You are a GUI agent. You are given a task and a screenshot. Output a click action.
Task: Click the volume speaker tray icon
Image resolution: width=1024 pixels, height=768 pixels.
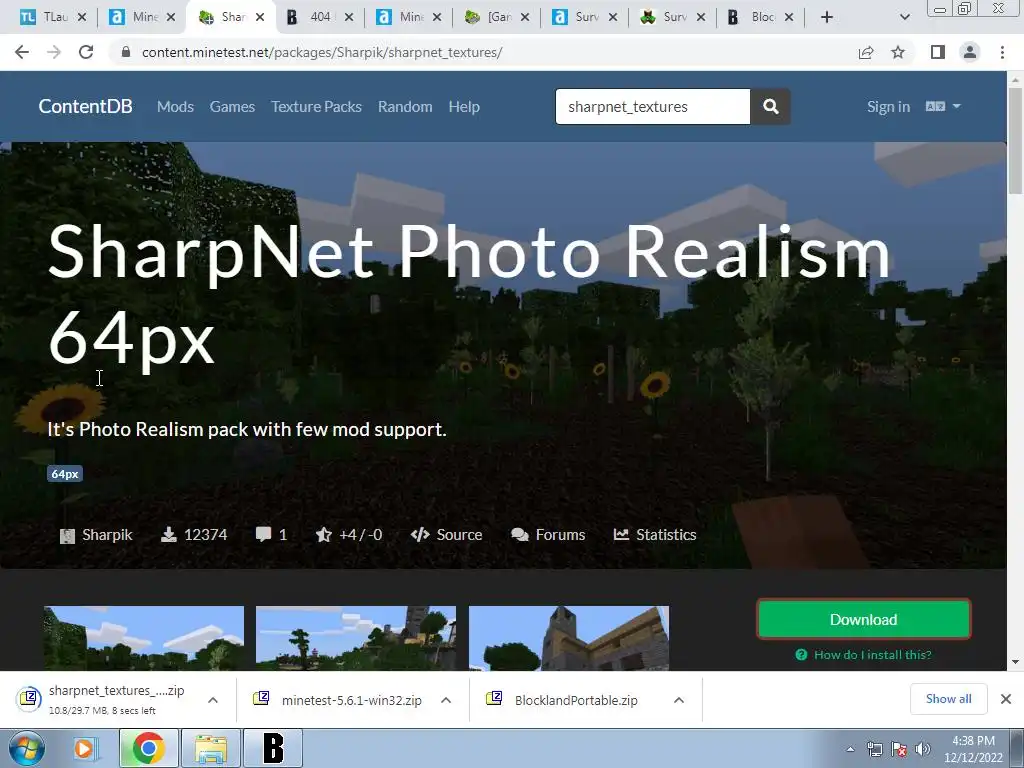pos(923,749)
